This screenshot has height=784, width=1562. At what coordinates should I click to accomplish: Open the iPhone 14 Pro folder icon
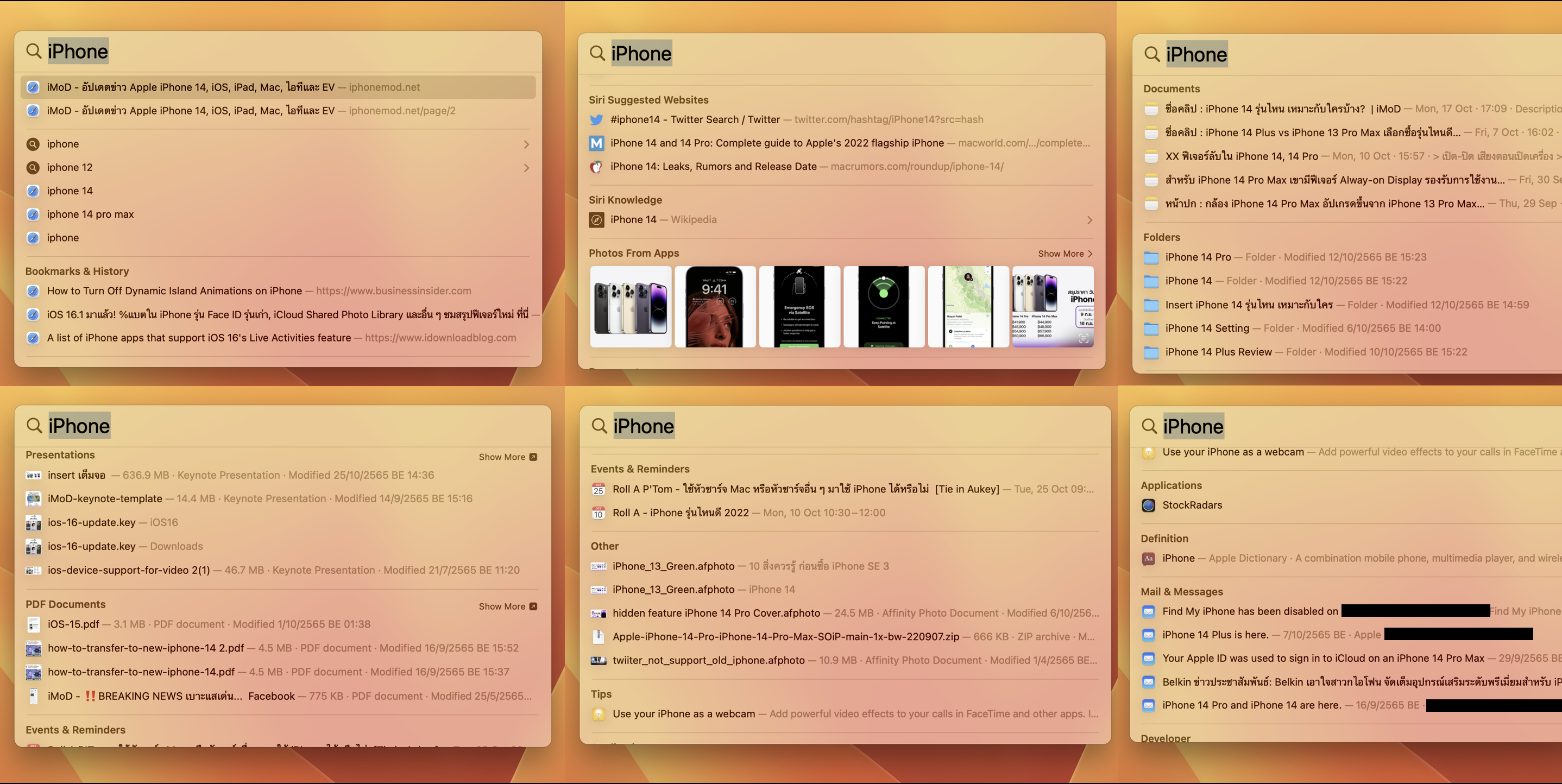pyautogui.click(x=1151, y=258)
